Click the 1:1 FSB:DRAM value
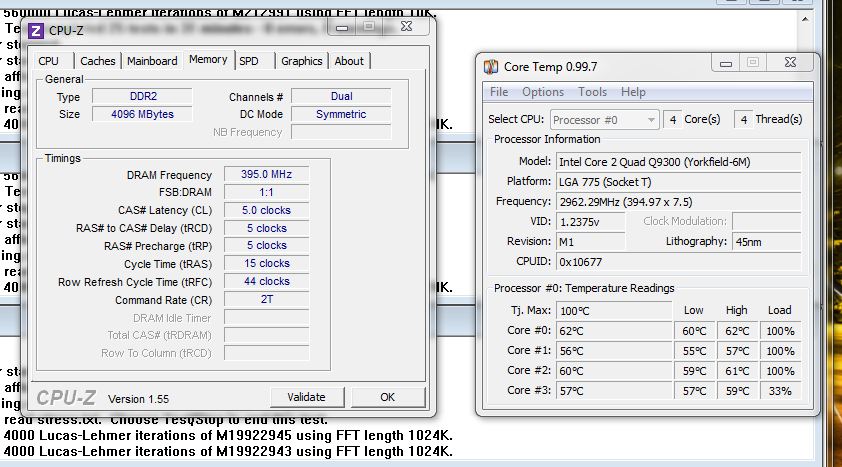The image size is (842, 467). tap(266, 192)
